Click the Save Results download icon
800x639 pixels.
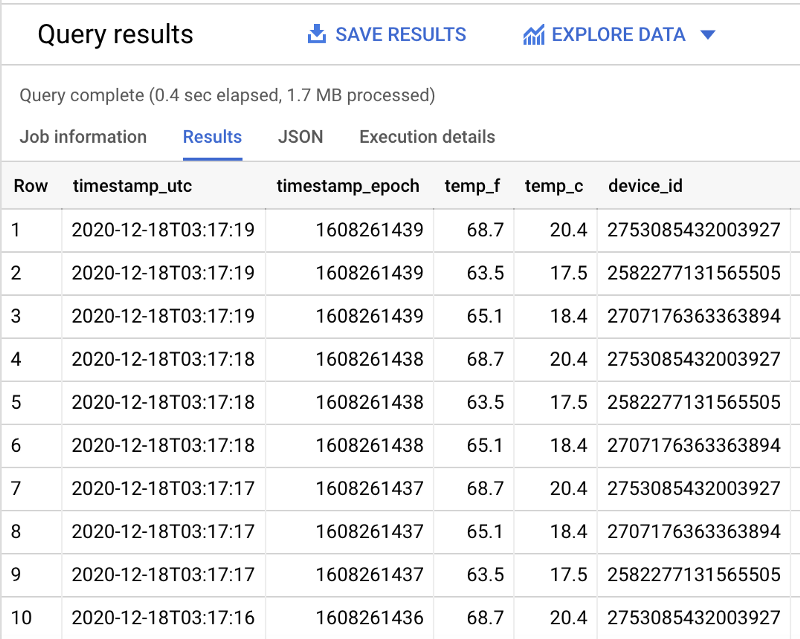tap(317, 35)
